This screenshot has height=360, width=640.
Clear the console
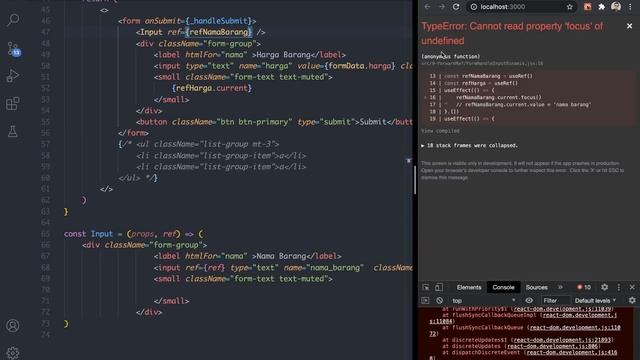click(439, 300)
